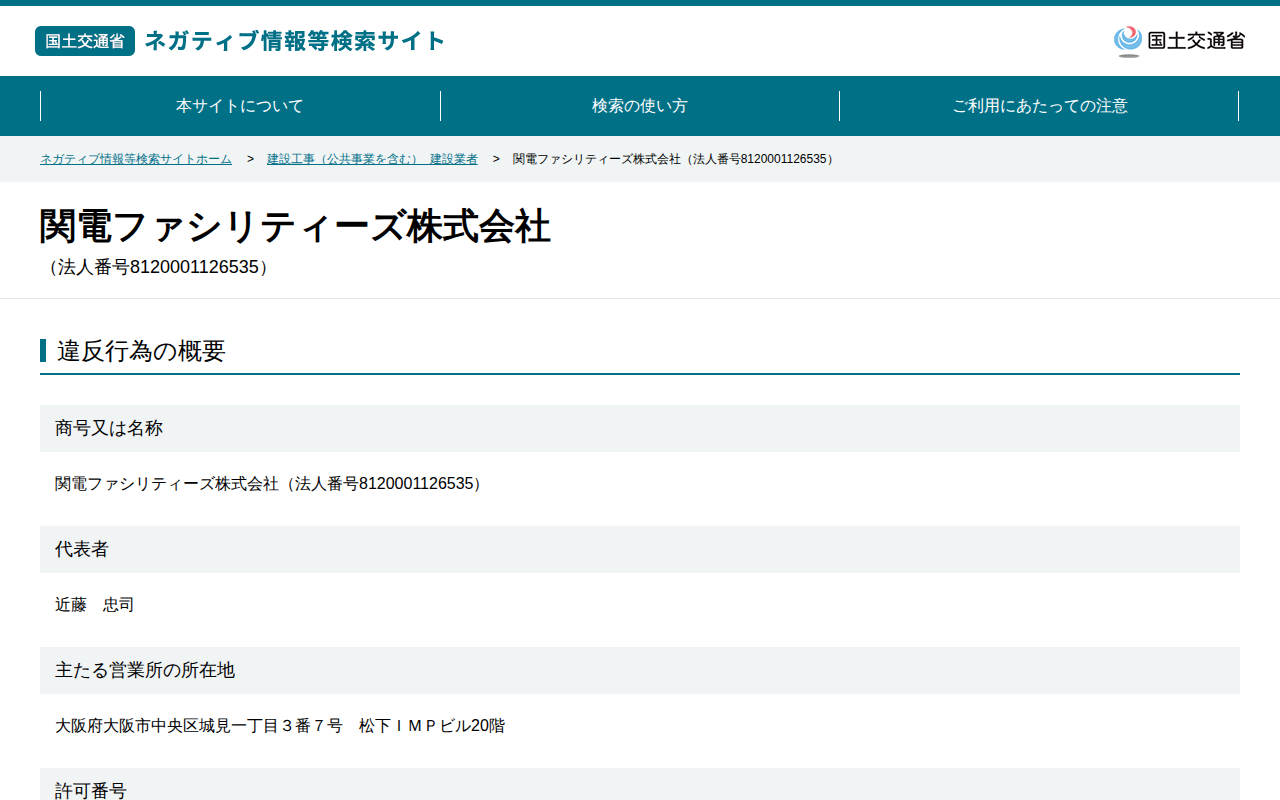Screen dimensions: 1280x800
Task: Open the ネガティブ情報等検索サイト title link
Action: 295,41
